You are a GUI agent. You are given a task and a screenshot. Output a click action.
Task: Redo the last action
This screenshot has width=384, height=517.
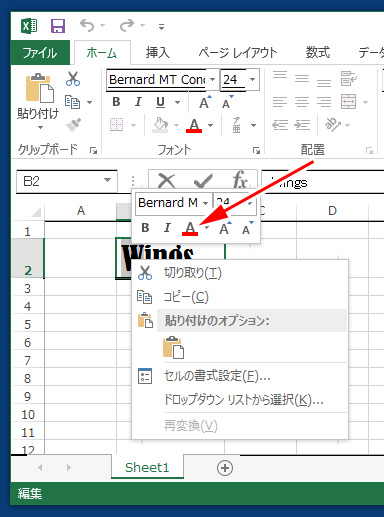[127, 25]
